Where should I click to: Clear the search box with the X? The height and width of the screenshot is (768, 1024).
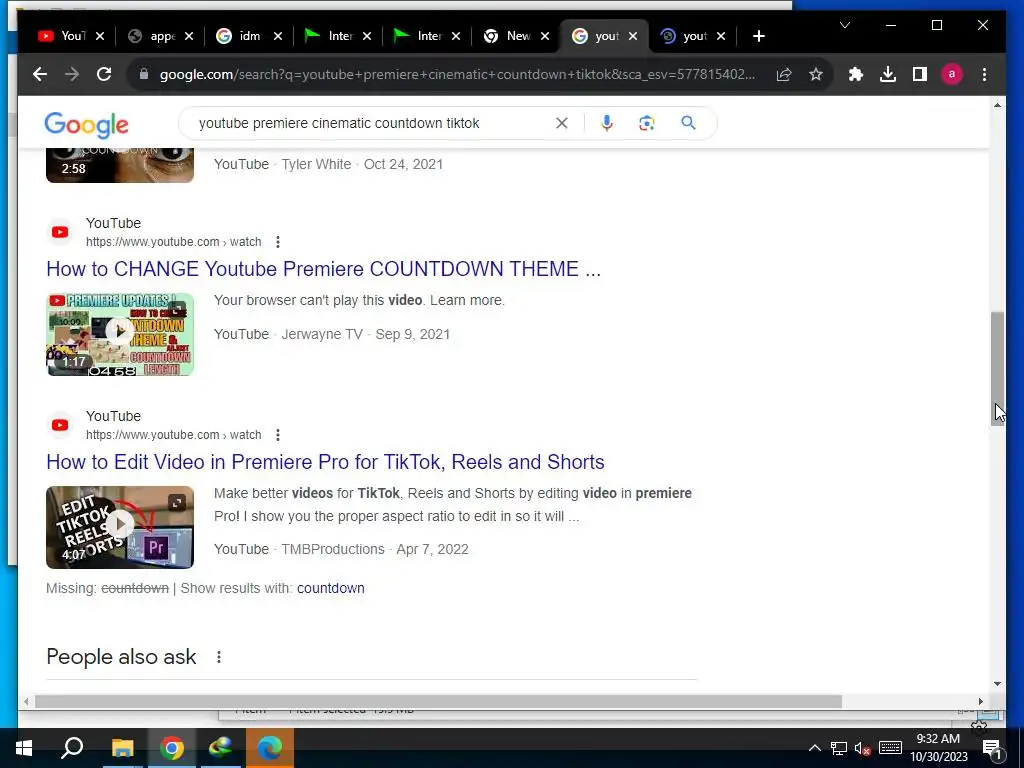562,123
